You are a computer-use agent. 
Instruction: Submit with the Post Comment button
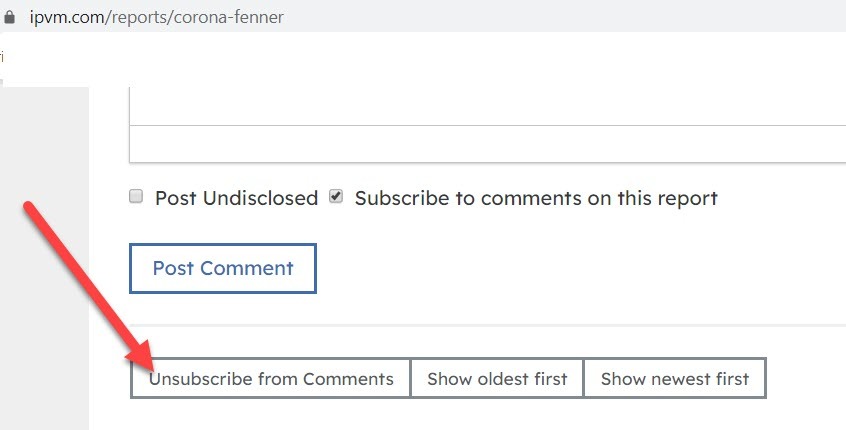[x=223, y=268]
